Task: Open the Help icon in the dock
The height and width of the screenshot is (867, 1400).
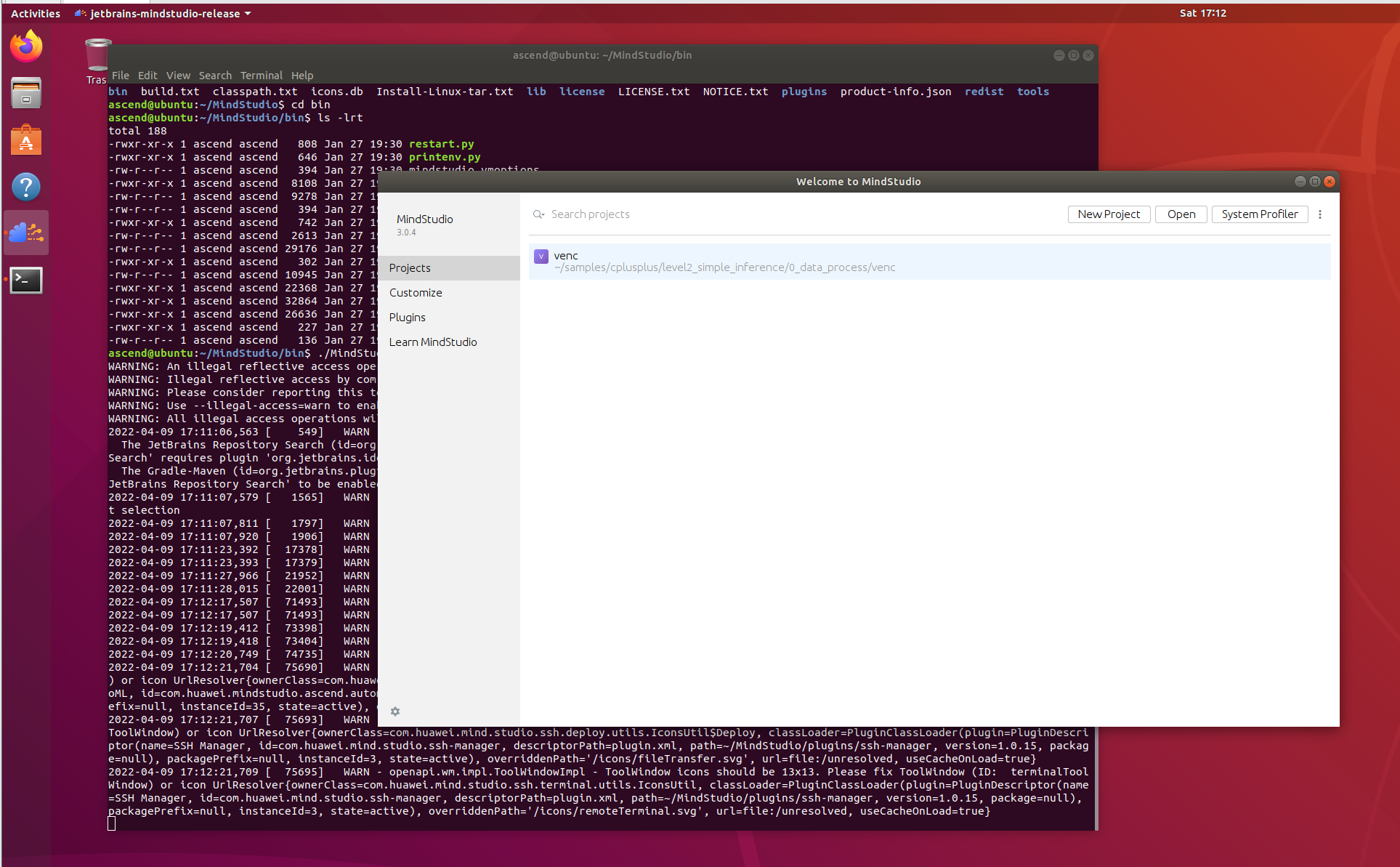Action: pos(26,187)
